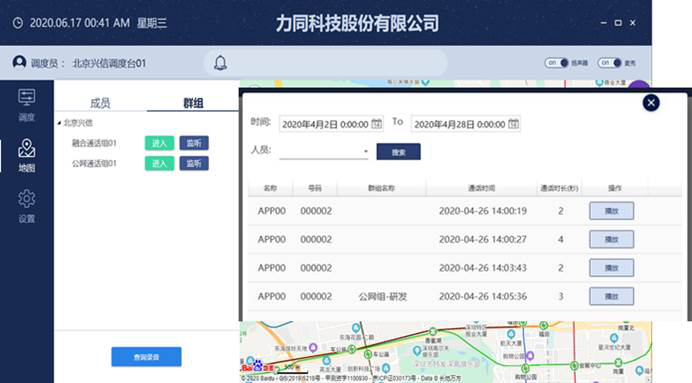Click the notification bell icon

220,63
